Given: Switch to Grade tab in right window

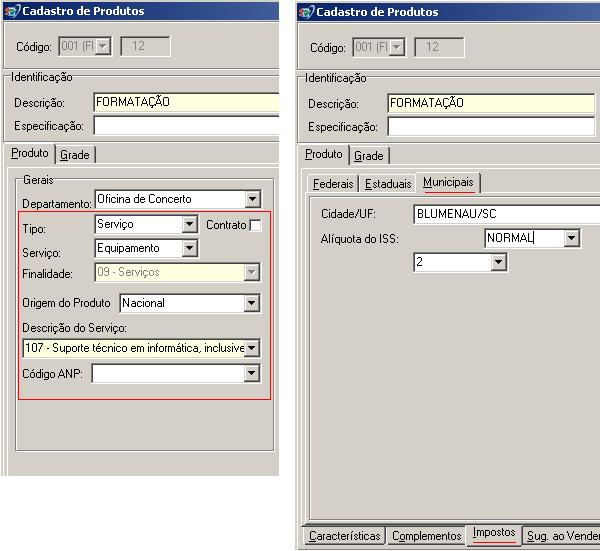Looking at the screenshot, I should click(x=369, y=156).
